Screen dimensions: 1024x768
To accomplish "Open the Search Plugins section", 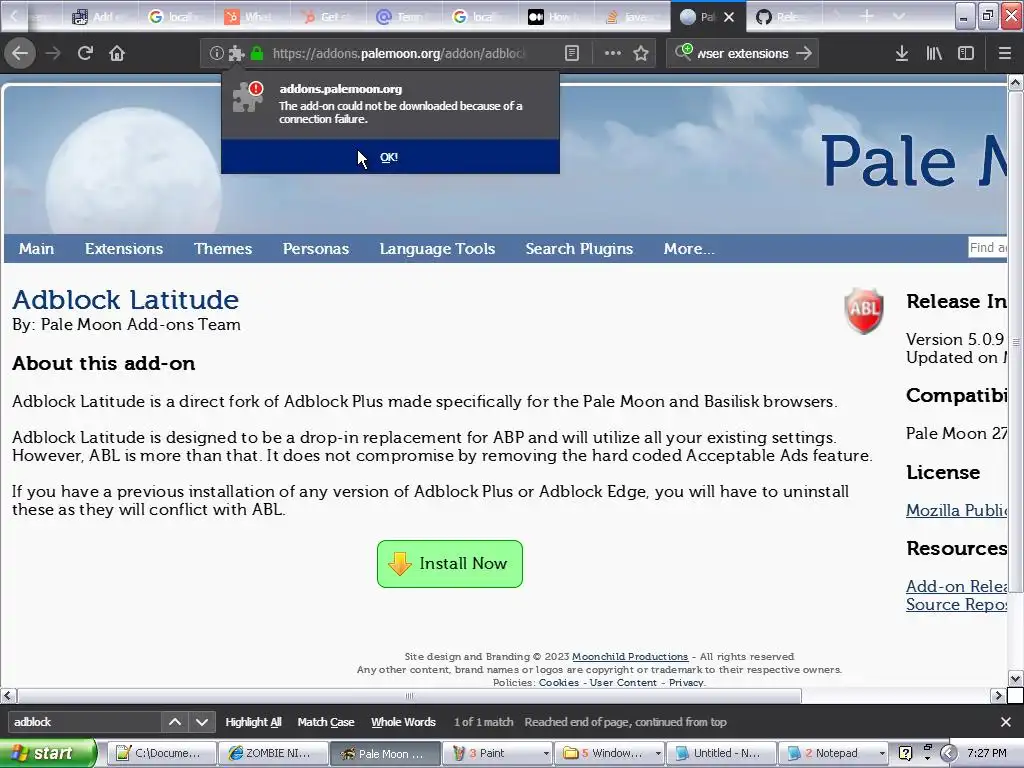I will click(579, 249).
